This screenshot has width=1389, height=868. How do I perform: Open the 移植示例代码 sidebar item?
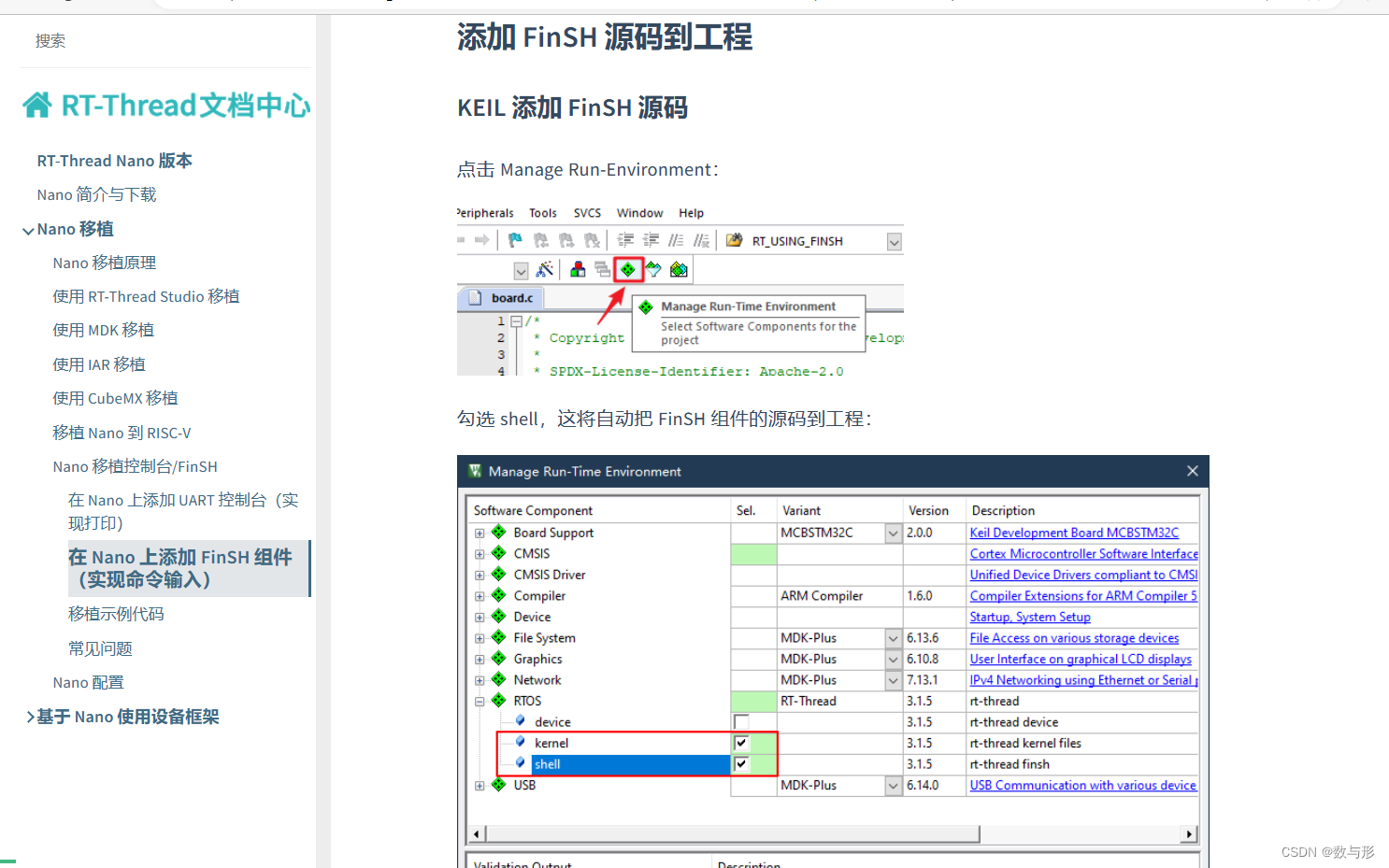pos(116,614)
